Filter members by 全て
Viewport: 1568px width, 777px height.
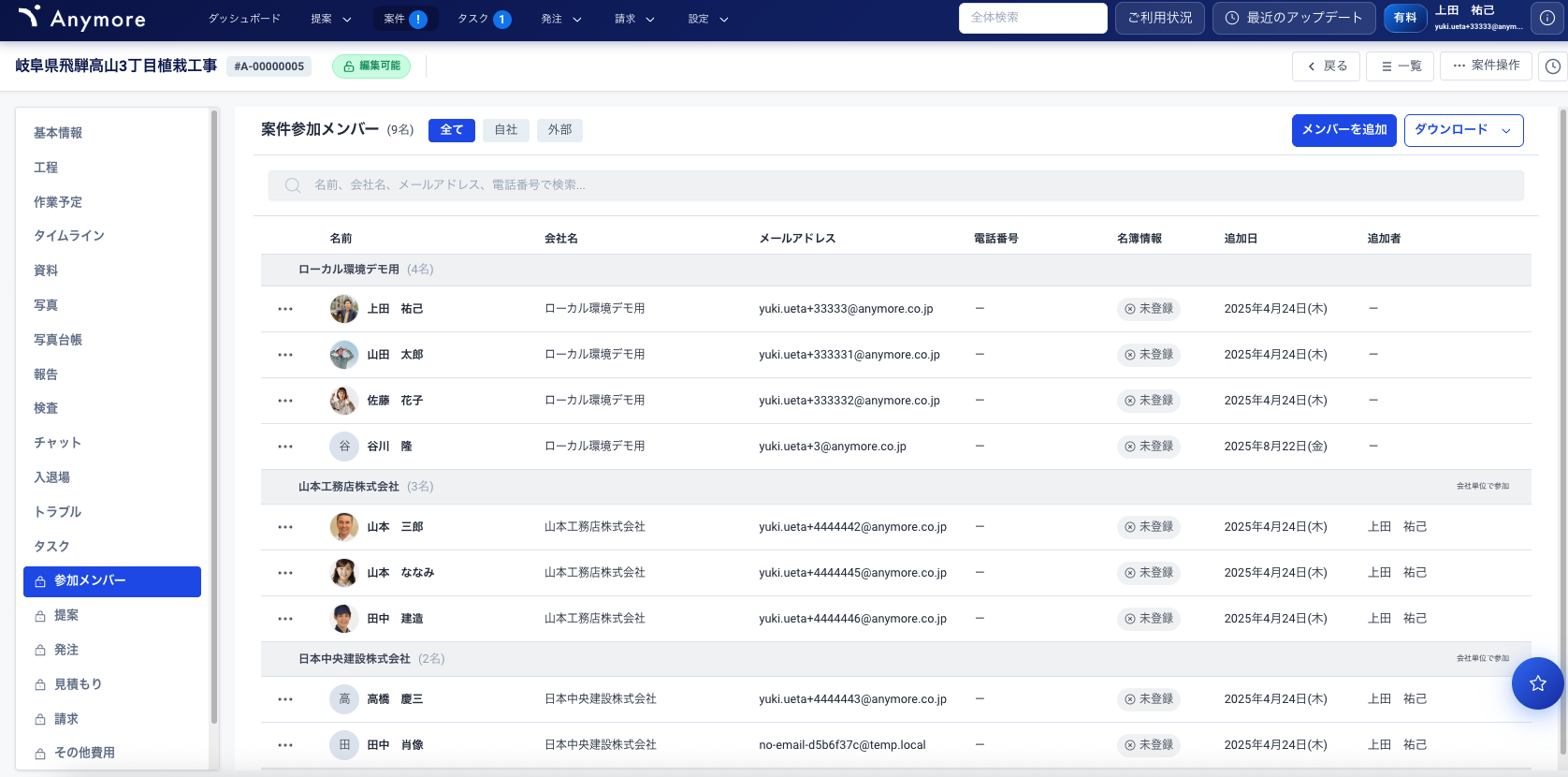click(x=451, y=130)
